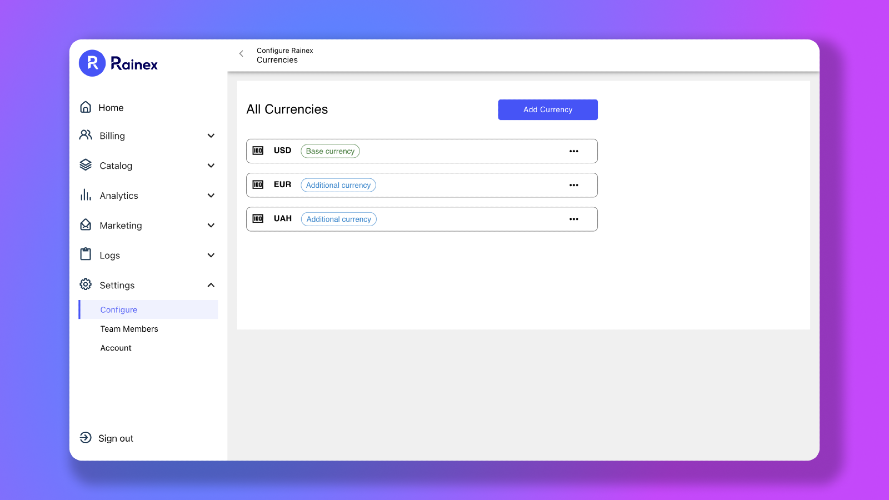Click the Analytics bar chart icon
Screen dimensions: 889x500
pos(86,195)
